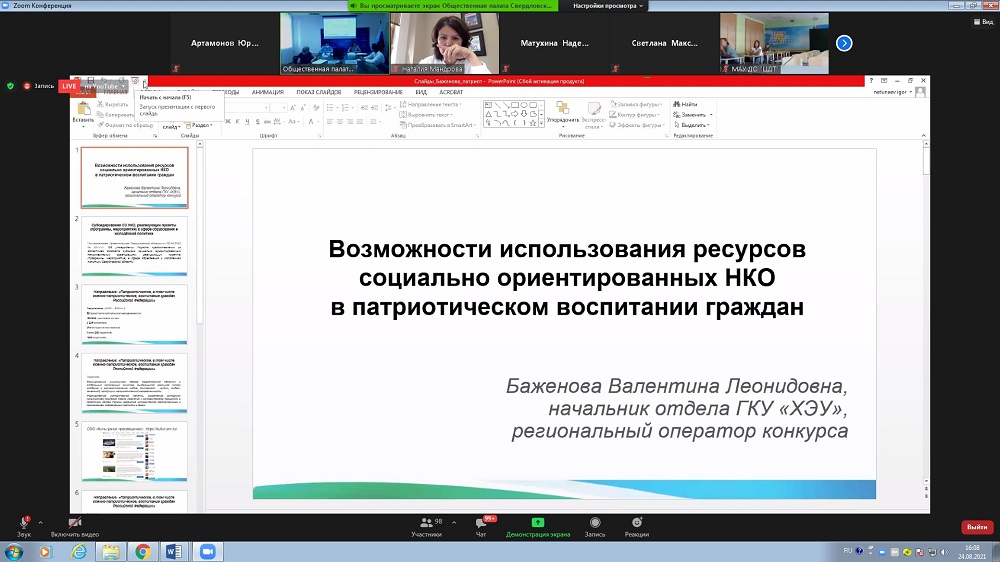Click Формат по образцу format painter
The width and height of the screenshot is (1000, 562).
click(126, 125)
